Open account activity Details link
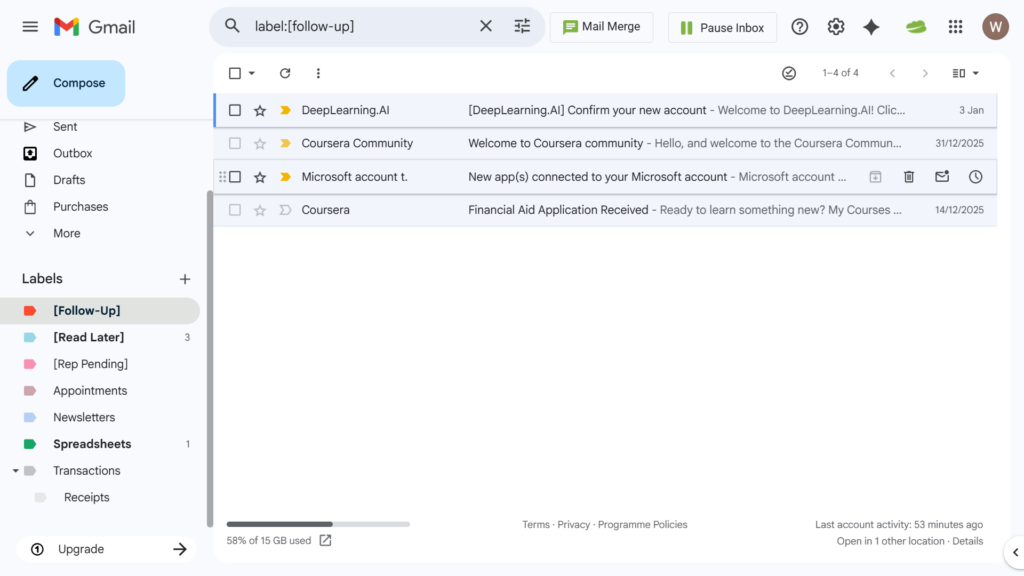Viewport: 1024px width, 576px height. (967, 541)
